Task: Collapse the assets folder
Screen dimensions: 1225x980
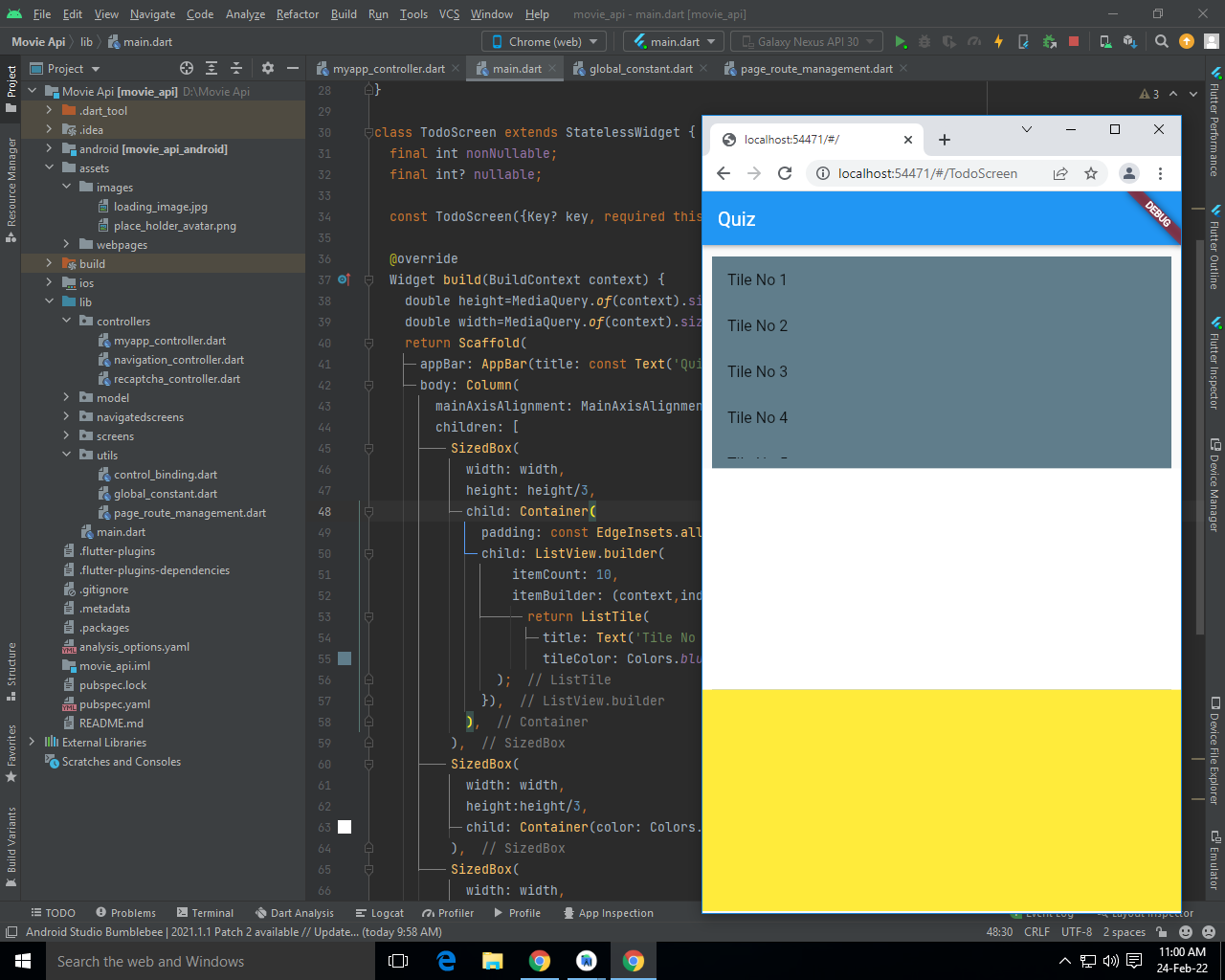Action: coord(49,167)
